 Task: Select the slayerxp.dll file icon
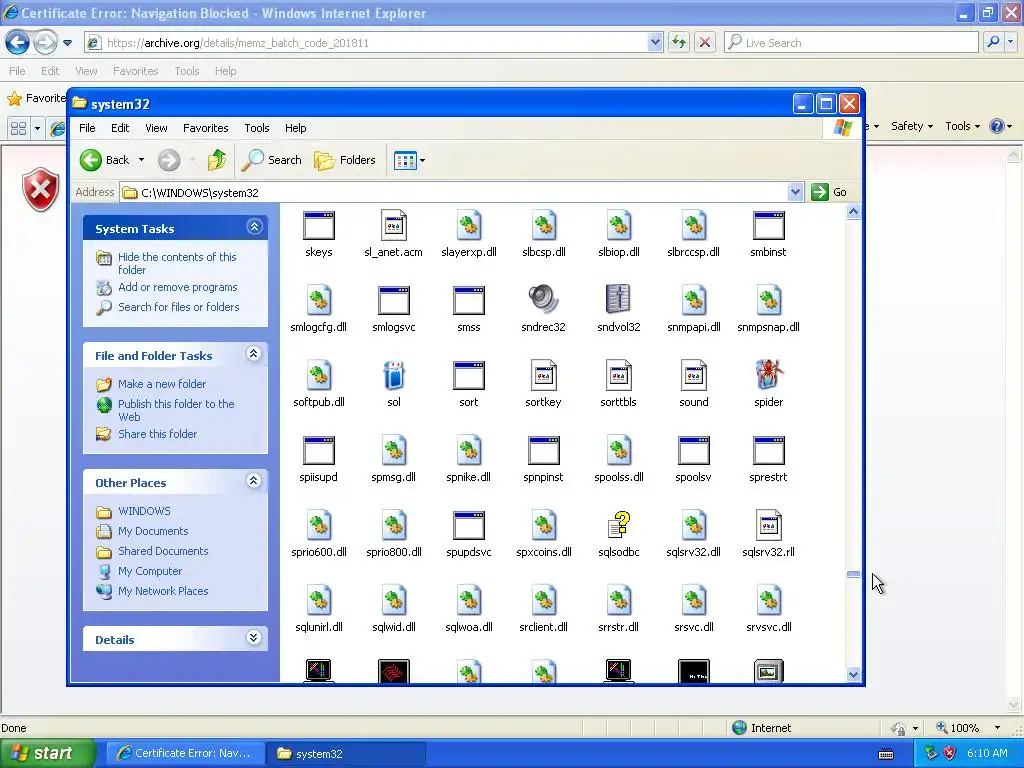(469, 226)
